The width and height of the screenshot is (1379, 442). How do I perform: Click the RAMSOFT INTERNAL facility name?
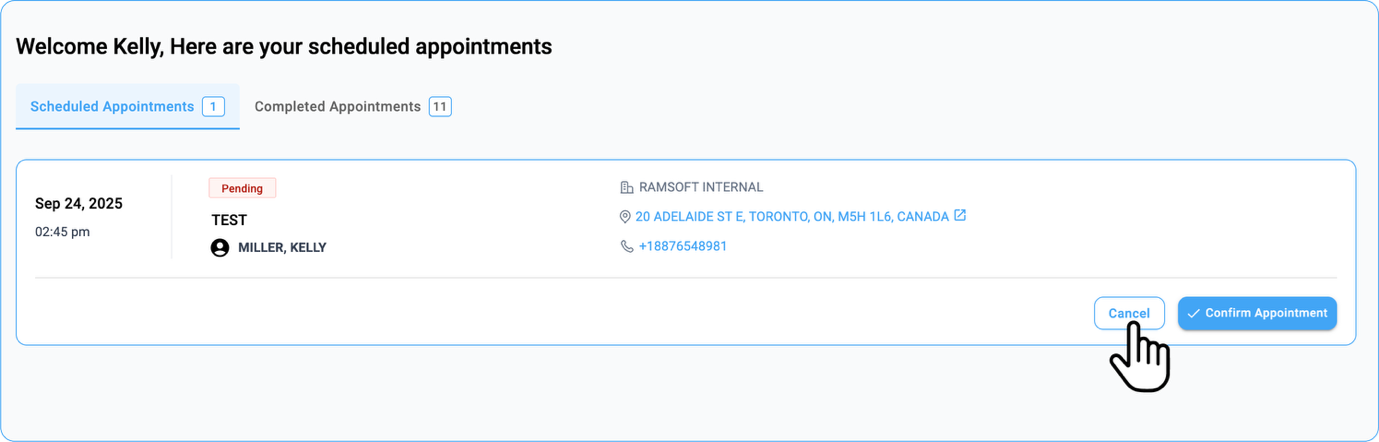701,187
